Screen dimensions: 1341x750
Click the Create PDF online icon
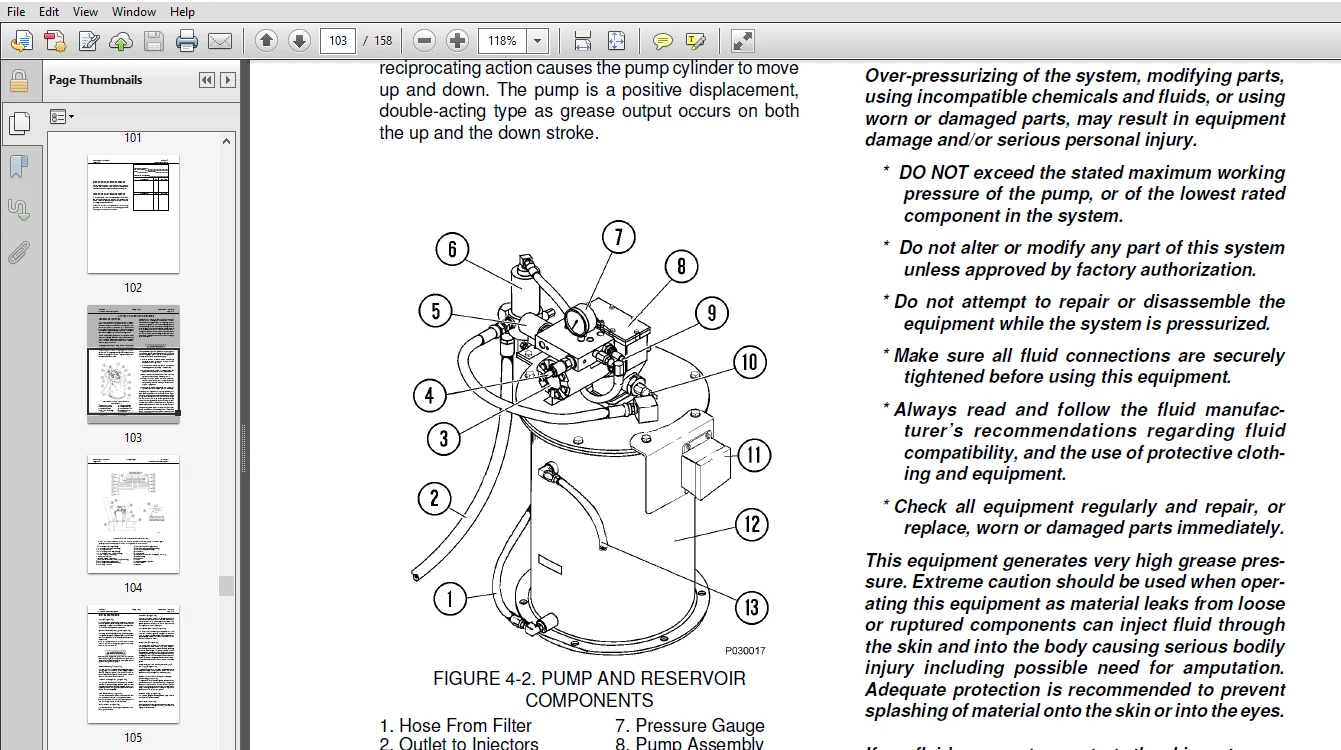[x=22, y=41]
